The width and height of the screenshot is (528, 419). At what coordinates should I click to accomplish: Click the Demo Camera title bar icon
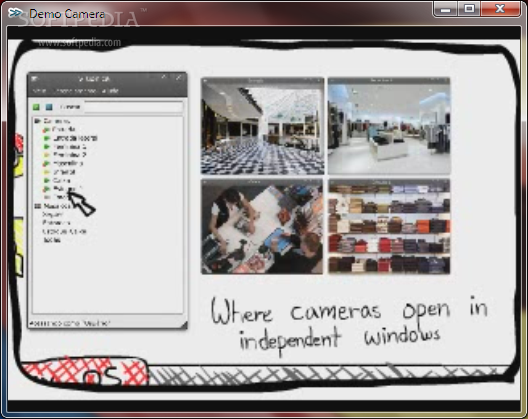tap(15, 13)
